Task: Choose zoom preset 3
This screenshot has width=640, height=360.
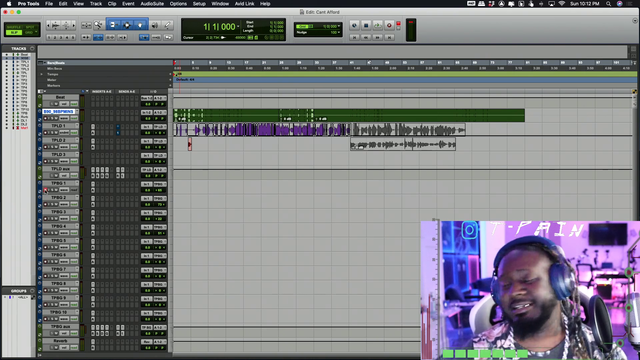Action: [61, 37]
